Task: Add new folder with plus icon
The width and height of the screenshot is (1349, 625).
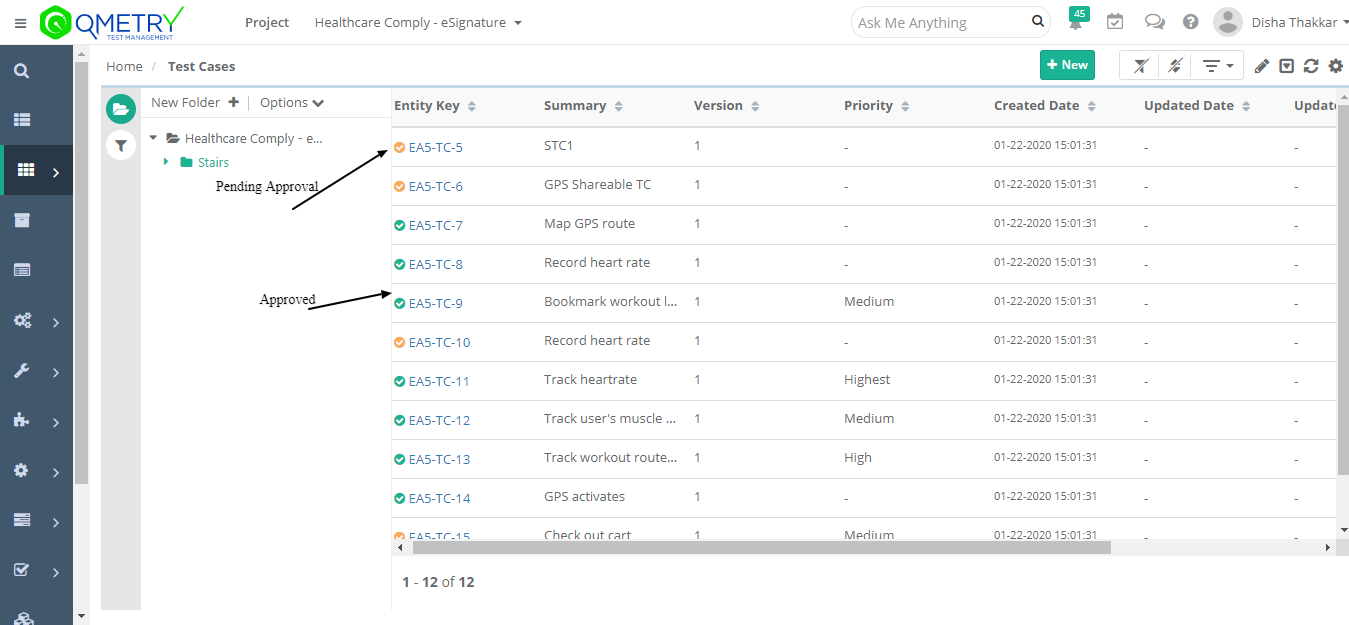Action: (x=234, y=102)
